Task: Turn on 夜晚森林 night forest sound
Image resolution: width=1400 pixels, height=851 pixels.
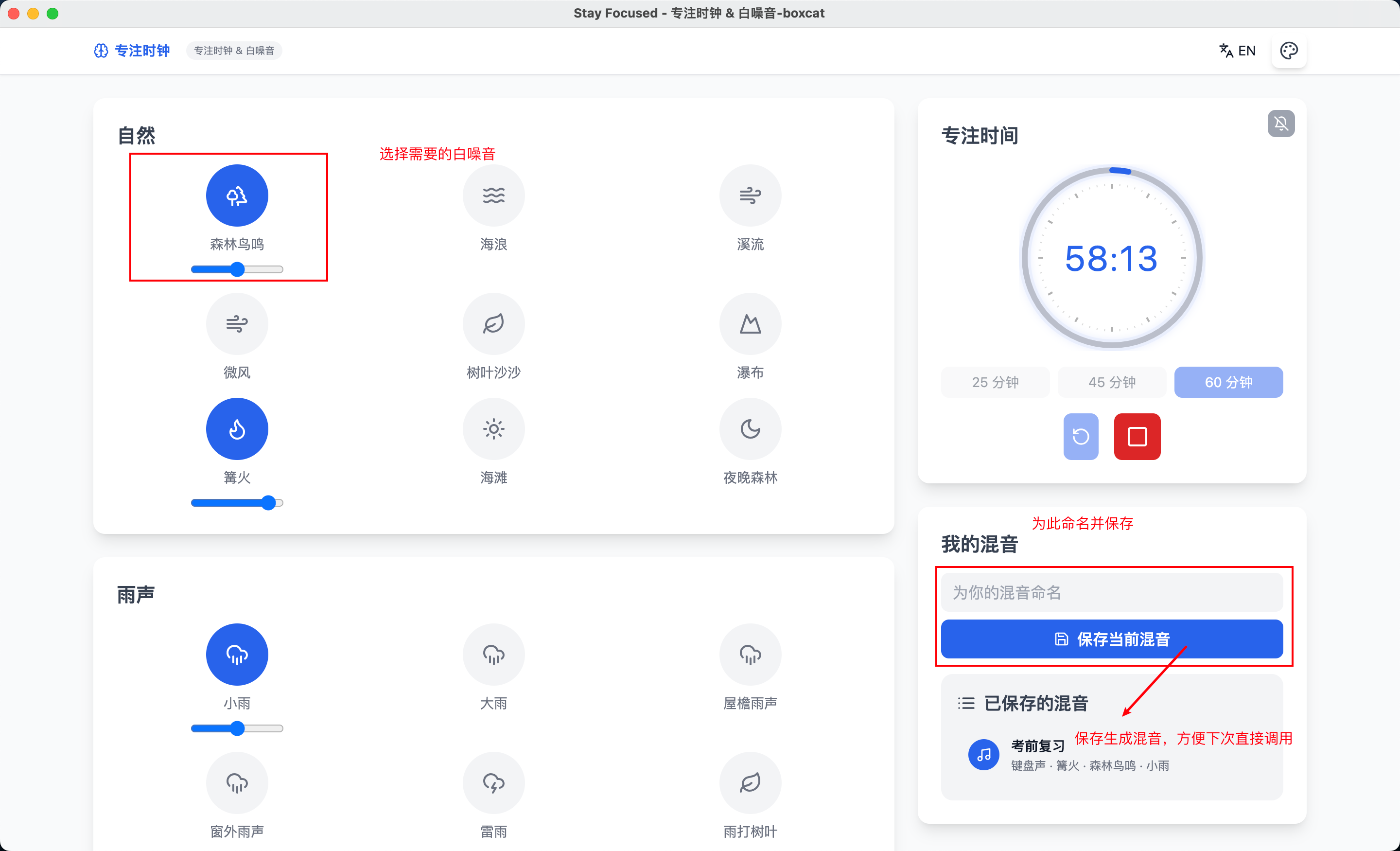Action: [x=751, y=429]
